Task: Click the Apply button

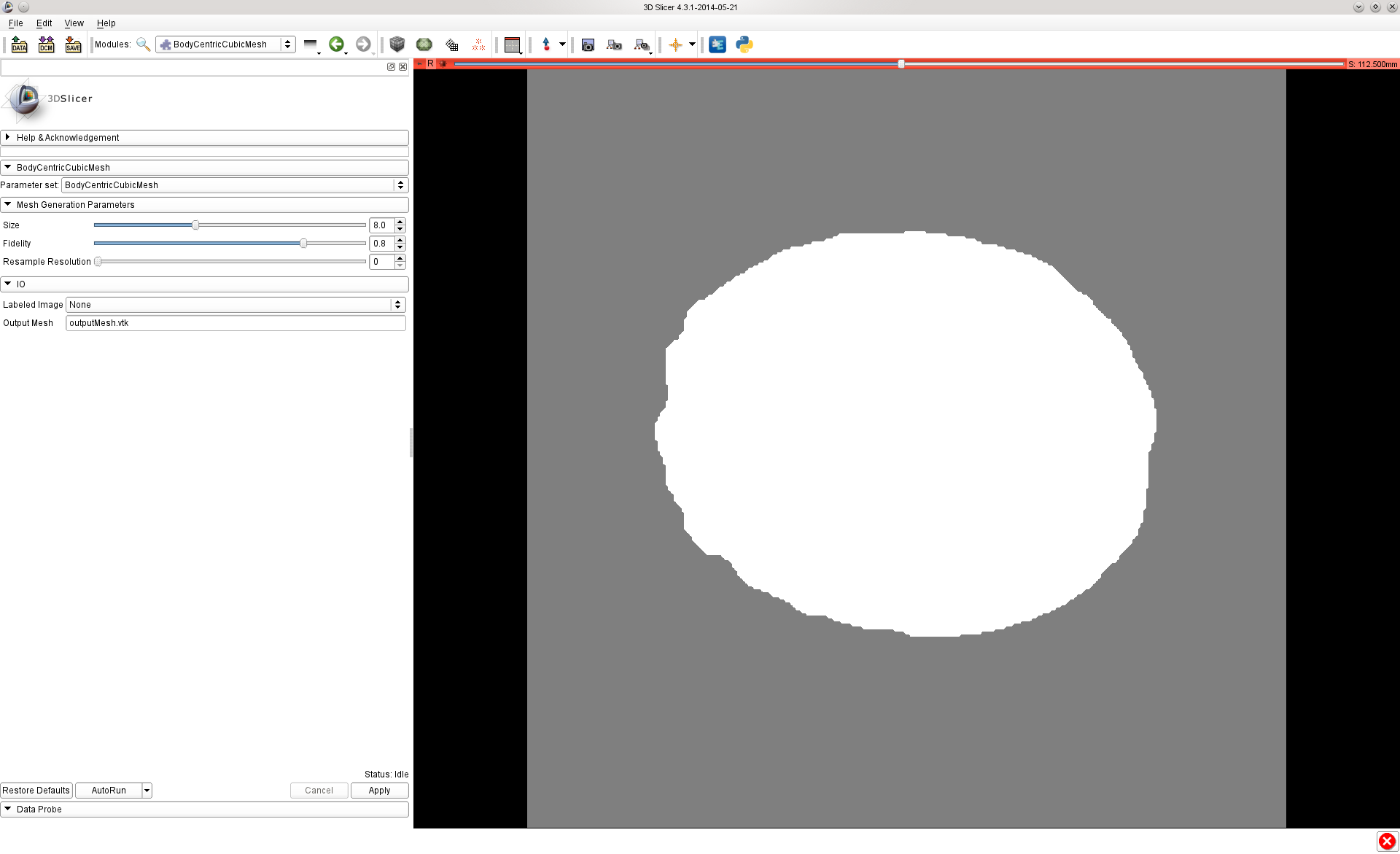Action: click(x=379, y=791)
